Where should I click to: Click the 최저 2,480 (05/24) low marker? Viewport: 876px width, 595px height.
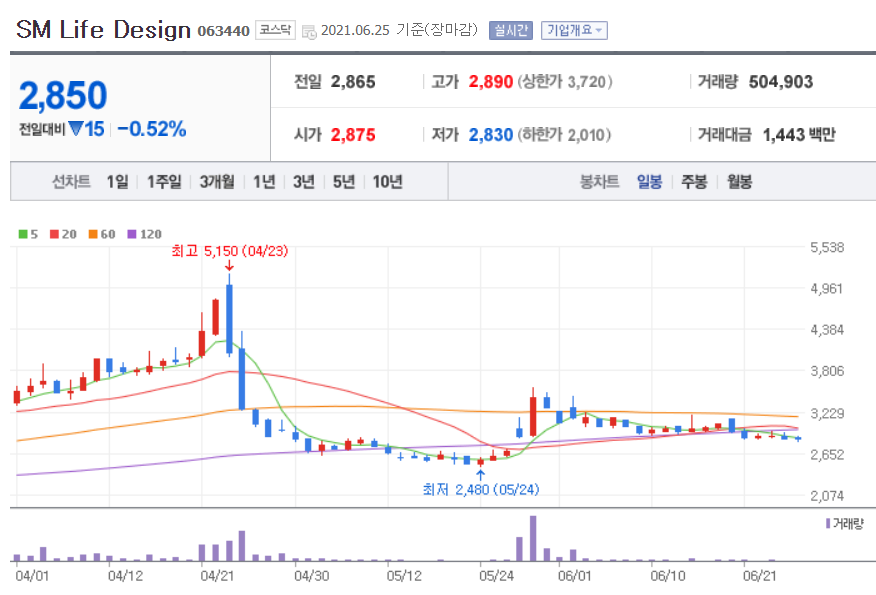[x=480, y=489]
